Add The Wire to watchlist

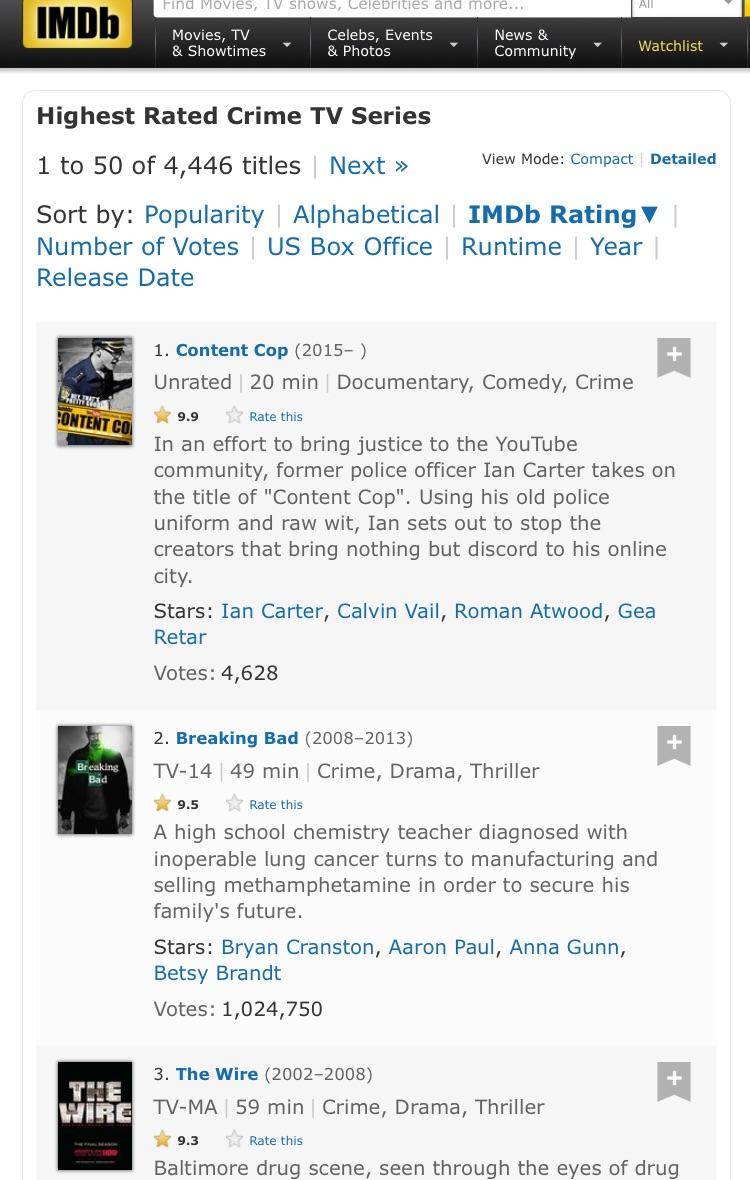(x=674, y=1080)
